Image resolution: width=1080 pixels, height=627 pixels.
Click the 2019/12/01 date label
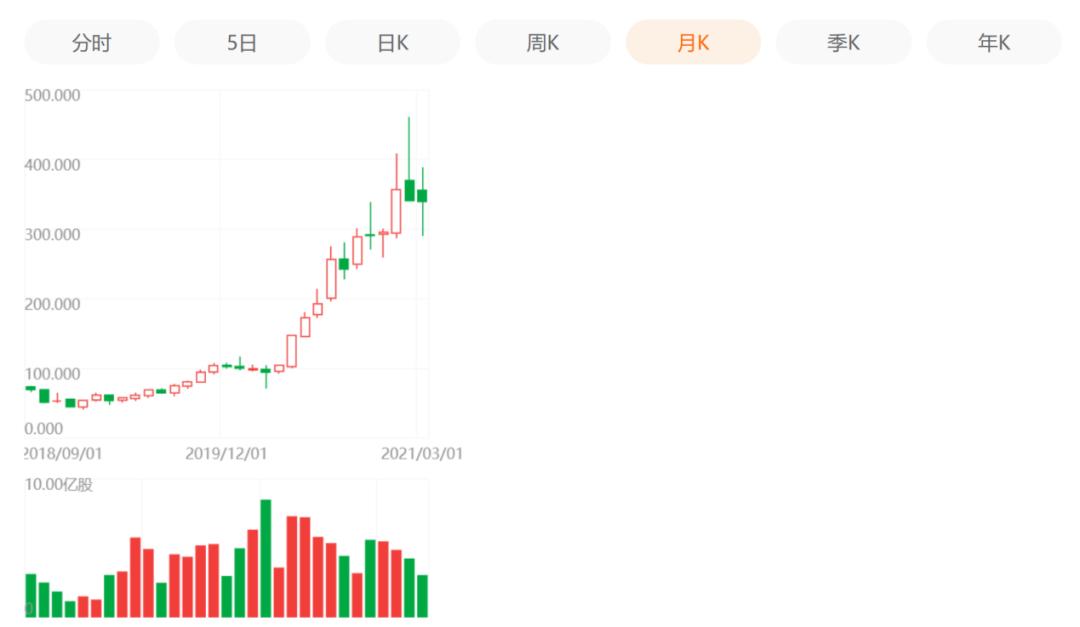[226, 454]
